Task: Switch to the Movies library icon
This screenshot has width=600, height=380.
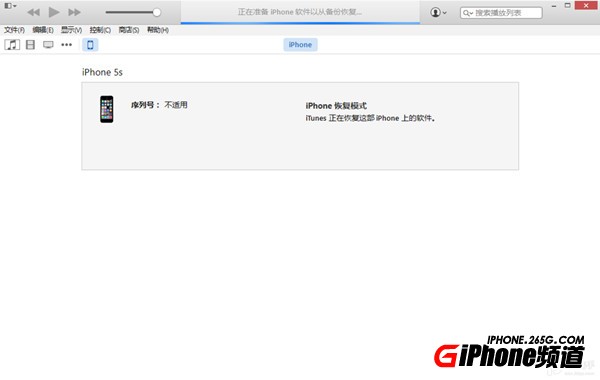Action: 30,45
